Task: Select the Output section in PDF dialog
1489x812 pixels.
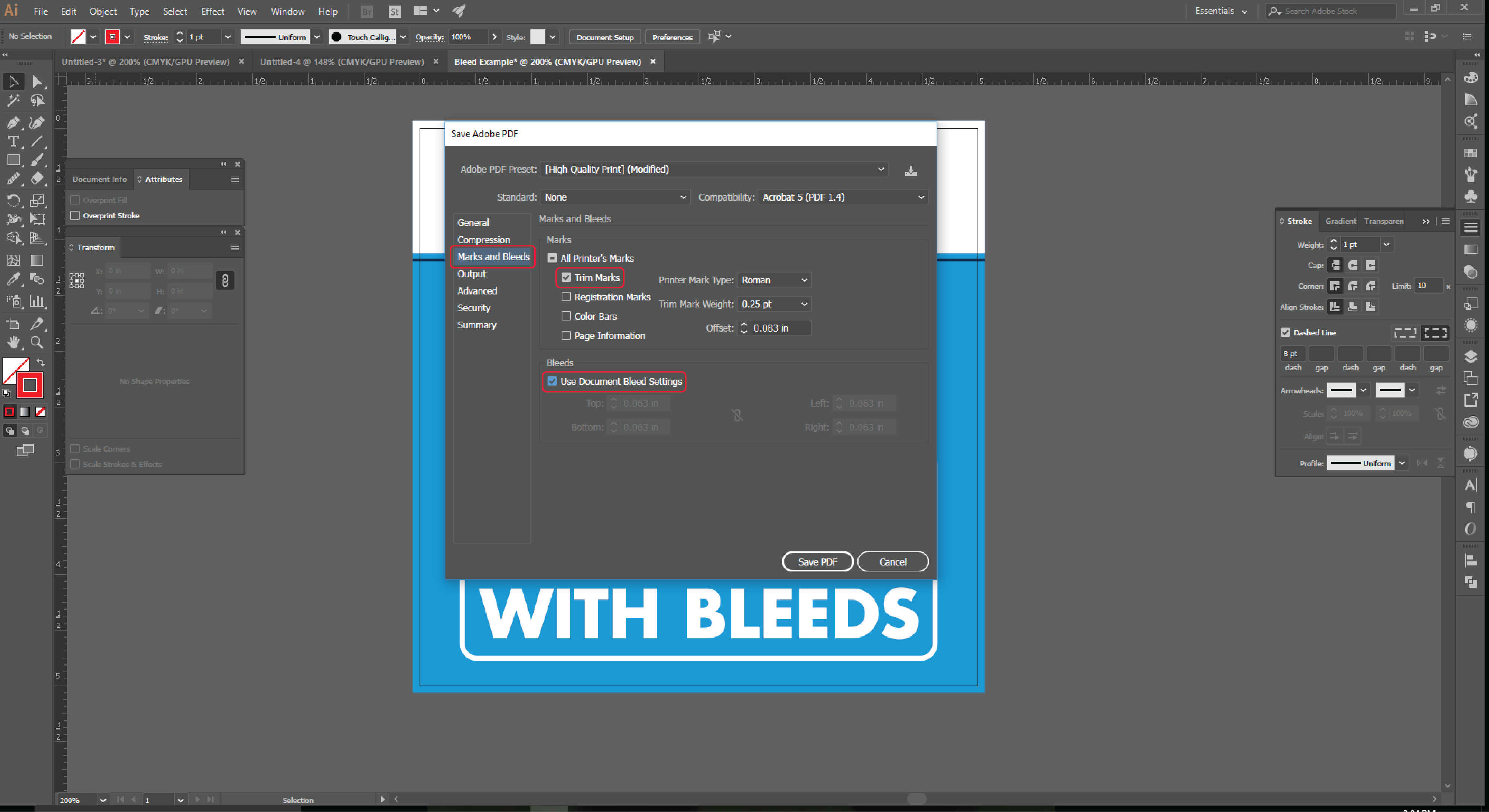Action: [x=472, y=274]
